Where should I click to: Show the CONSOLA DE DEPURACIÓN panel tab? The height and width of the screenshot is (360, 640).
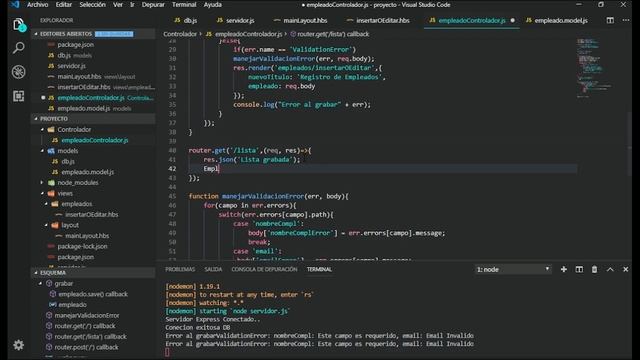click(x=264, y=269)
